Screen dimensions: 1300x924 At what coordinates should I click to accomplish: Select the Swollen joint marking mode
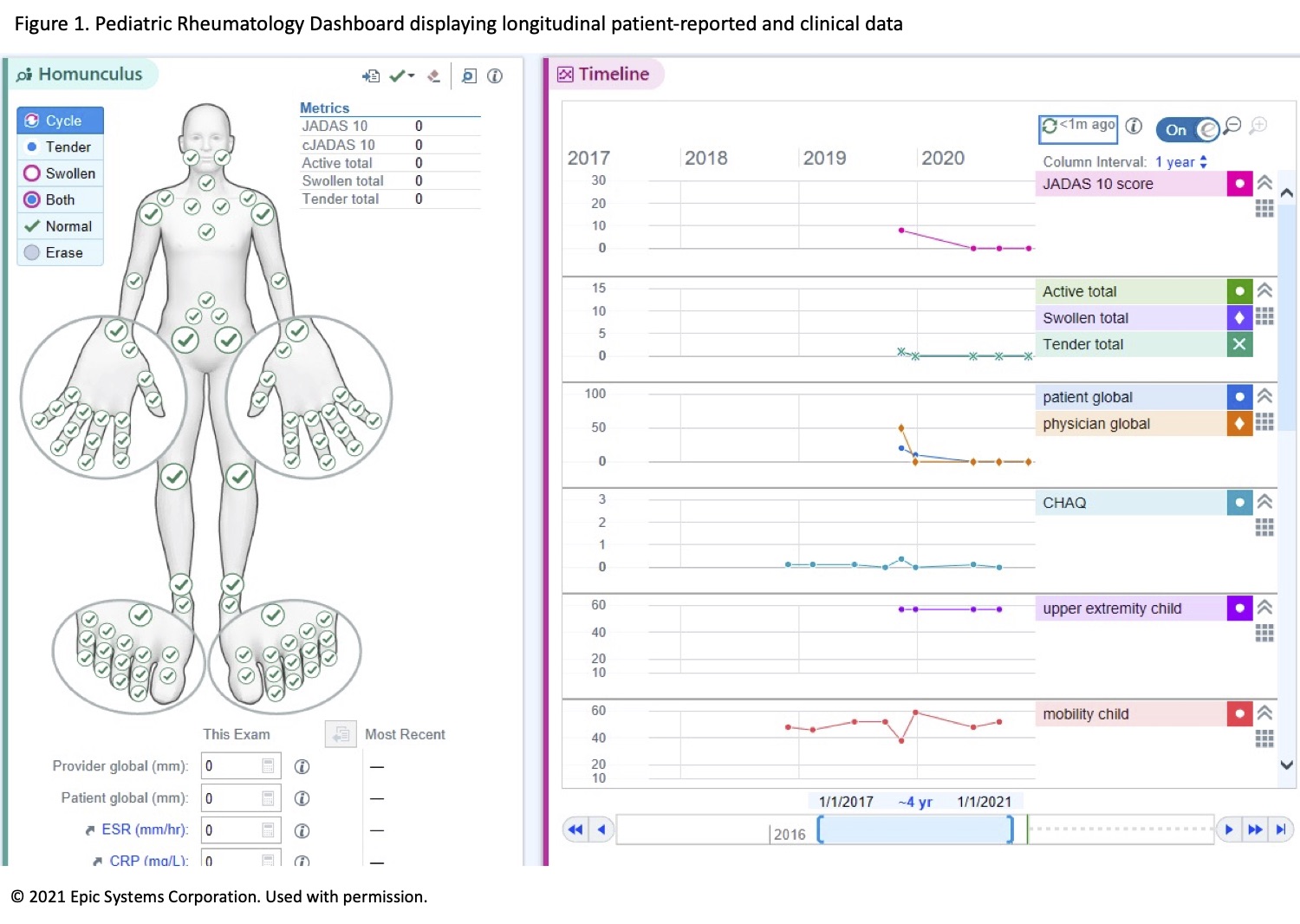click(60, 173)
